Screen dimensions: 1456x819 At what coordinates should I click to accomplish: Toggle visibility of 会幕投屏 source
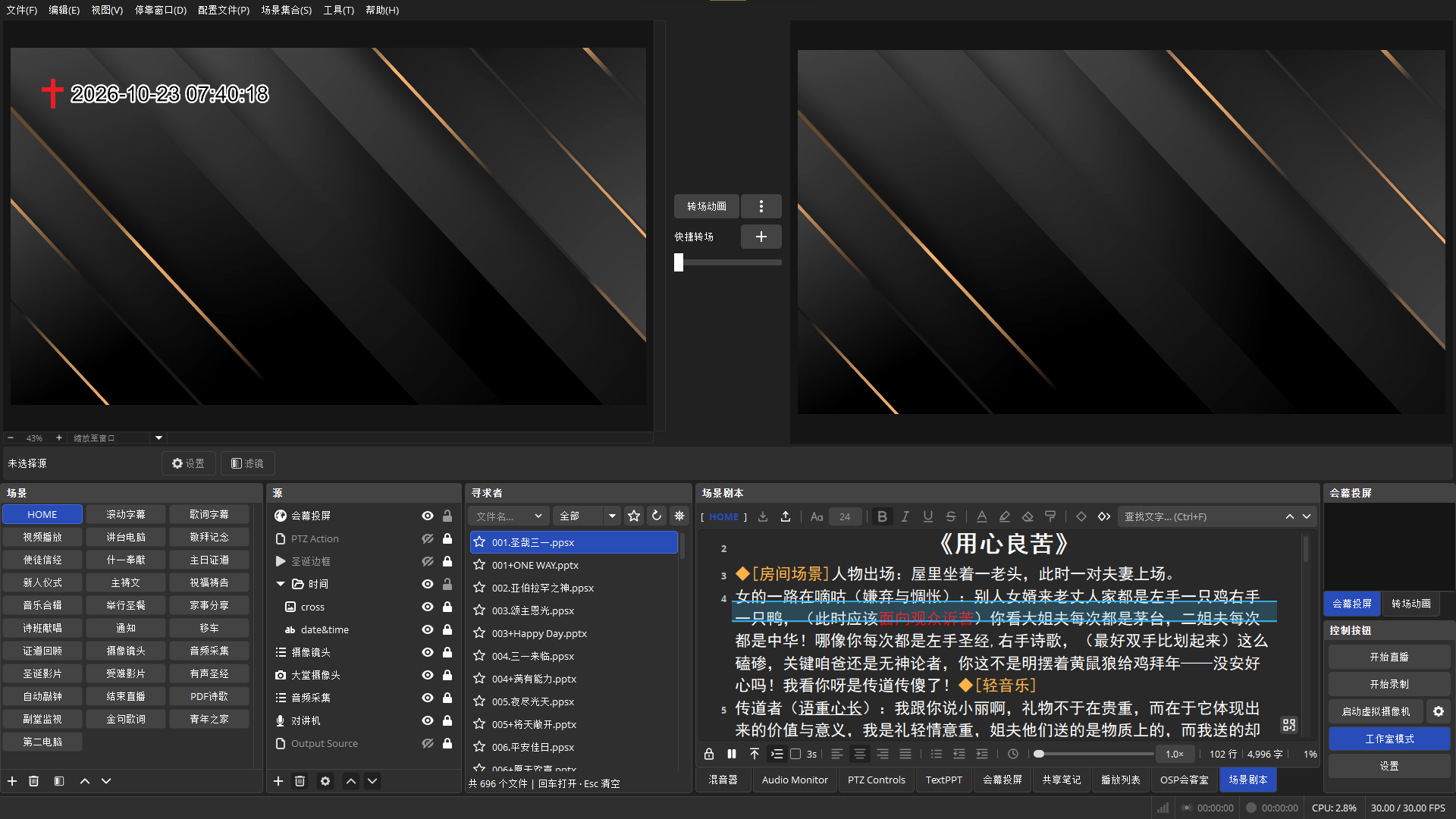tap(428, 516)
